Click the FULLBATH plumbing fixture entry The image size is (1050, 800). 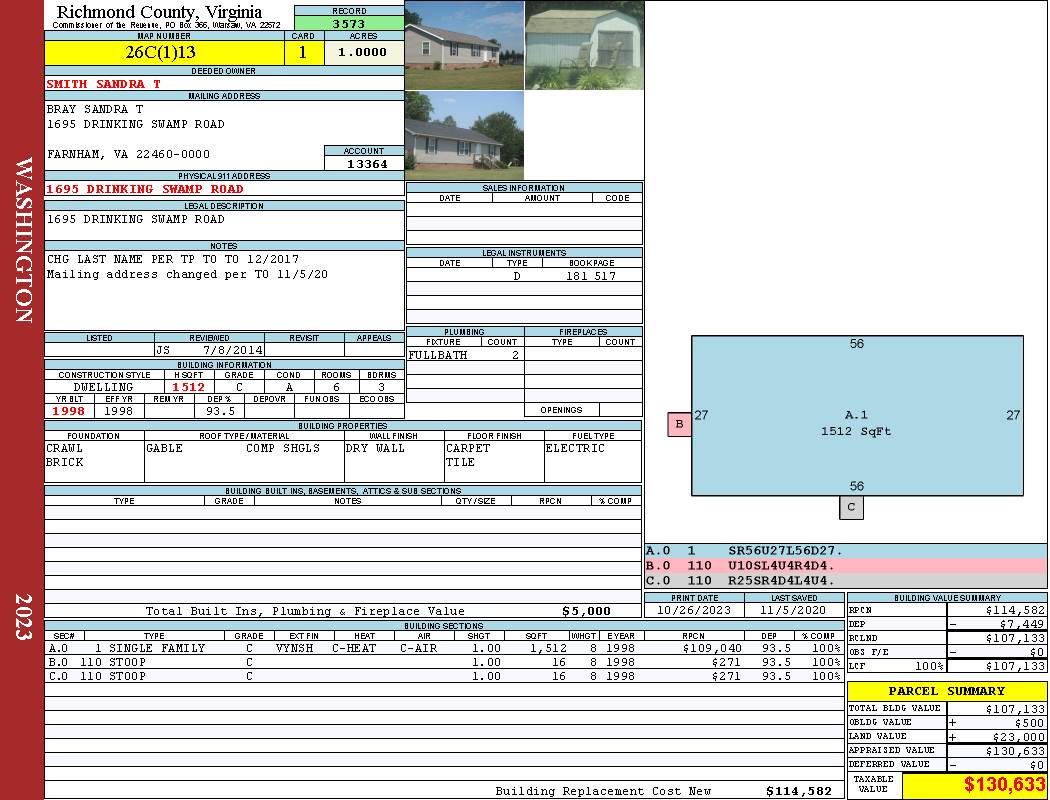[x=439, y=355]
